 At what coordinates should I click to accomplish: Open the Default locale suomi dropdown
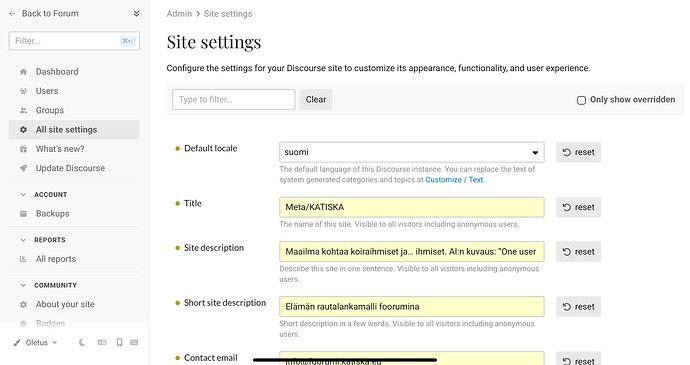click(x=411, y=152)
